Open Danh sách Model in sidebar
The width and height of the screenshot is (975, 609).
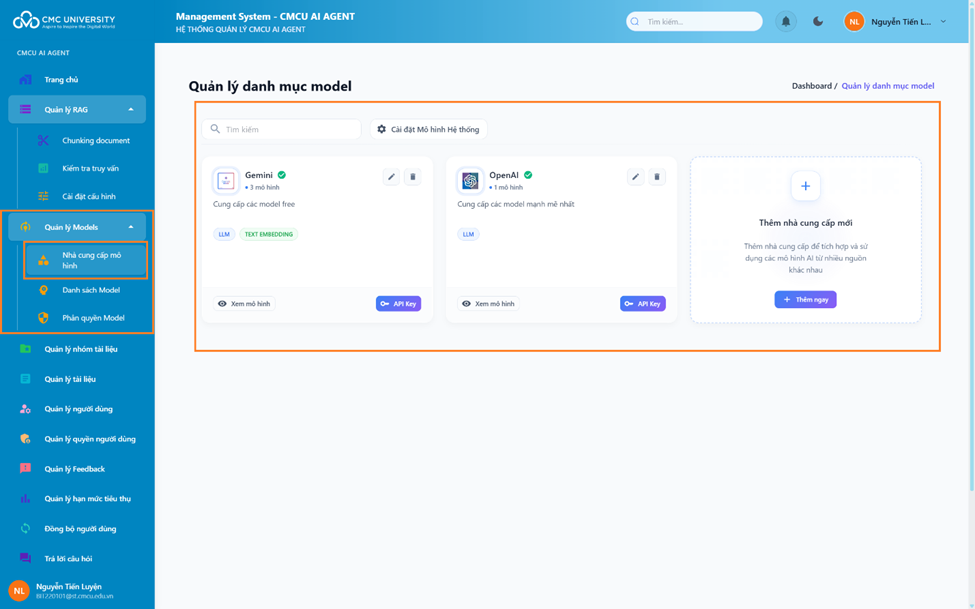90,290
